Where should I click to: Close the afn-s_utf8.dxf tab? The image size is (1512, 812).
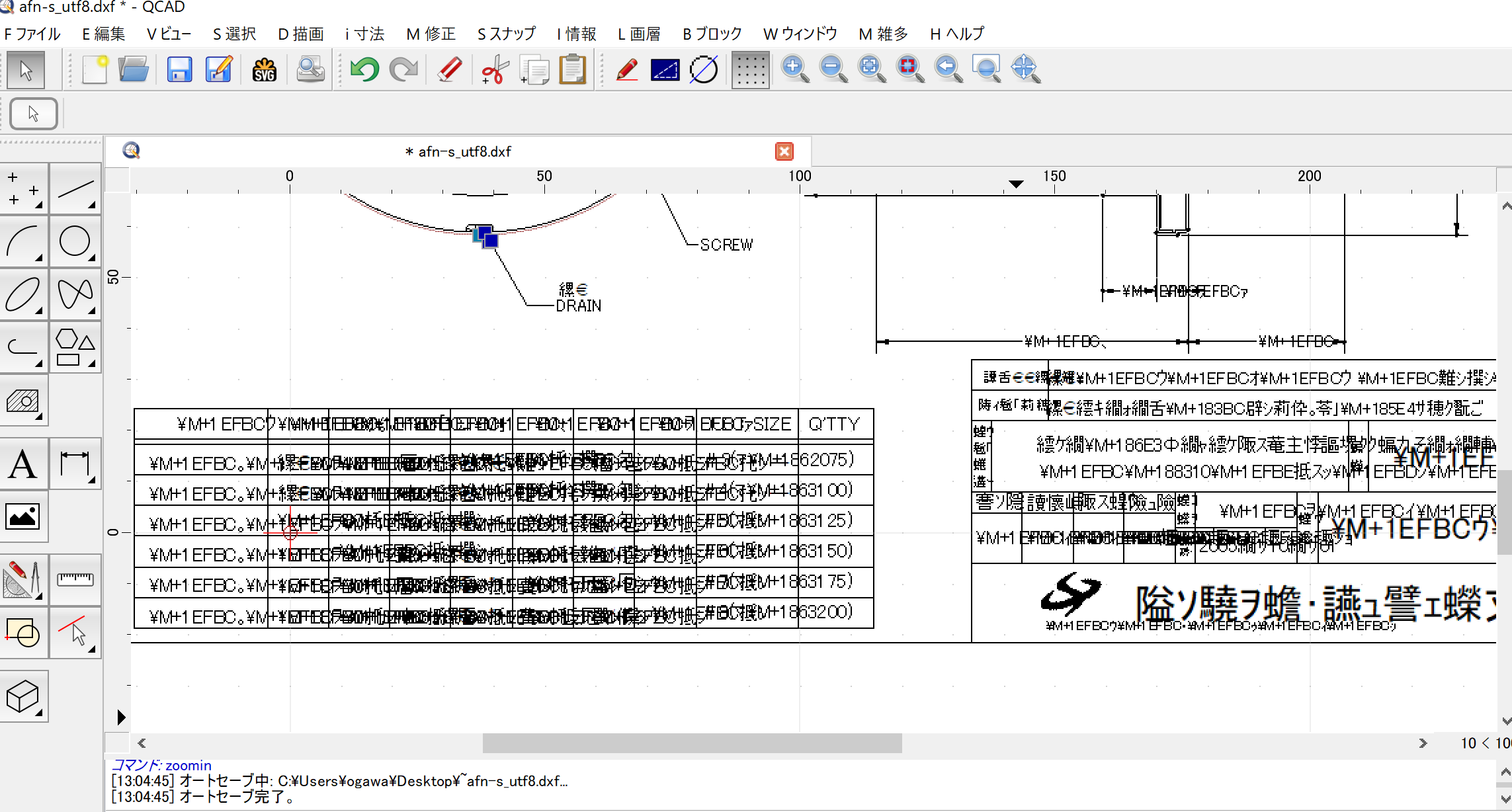[784, 151]
